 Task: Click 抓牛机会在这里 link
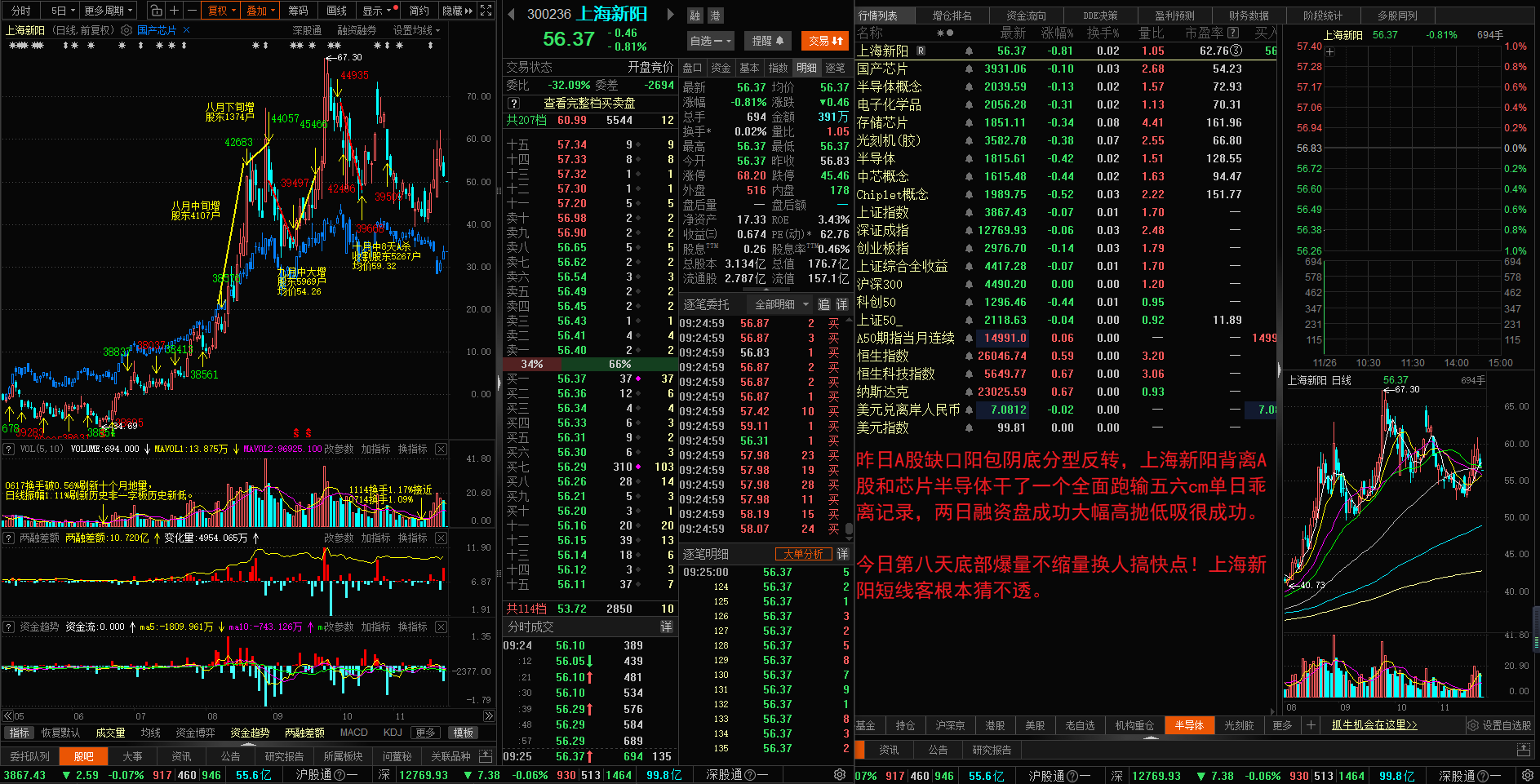(1374, 725)
